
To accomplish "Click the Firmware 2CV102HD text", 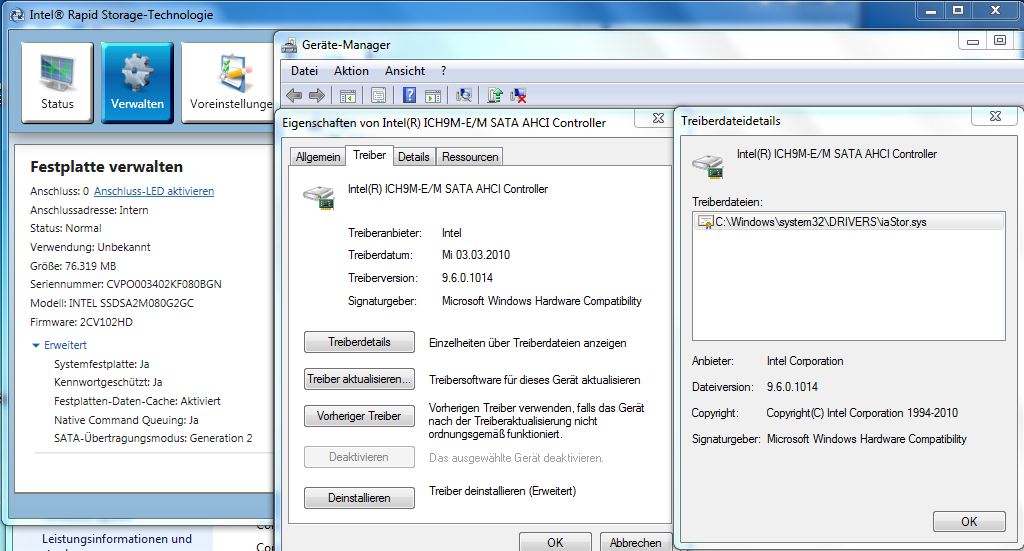I will tap(81, 322).
